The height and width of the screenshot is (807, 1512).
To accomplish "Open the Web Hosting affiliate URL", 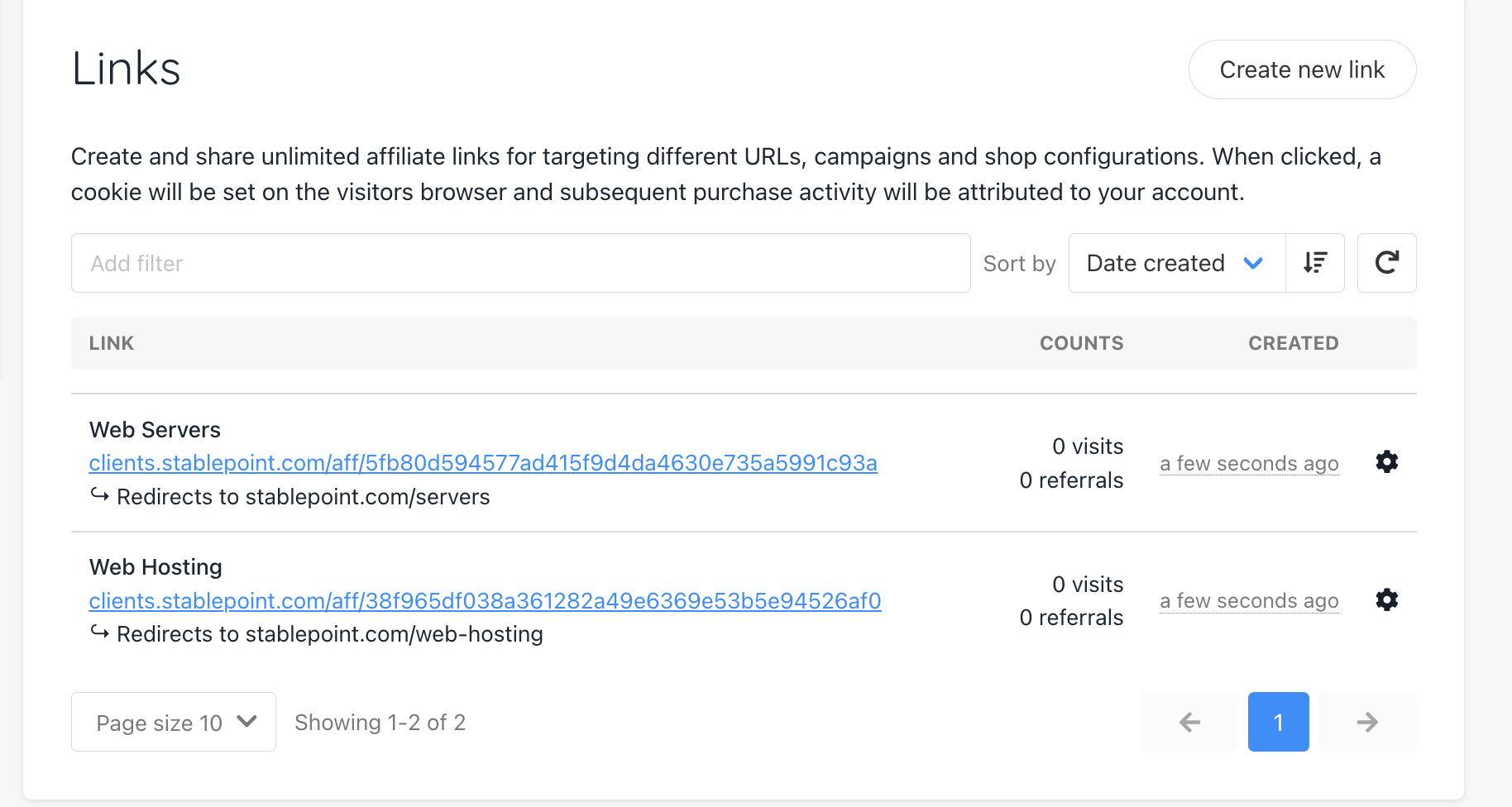I will [x=485, y=601].
